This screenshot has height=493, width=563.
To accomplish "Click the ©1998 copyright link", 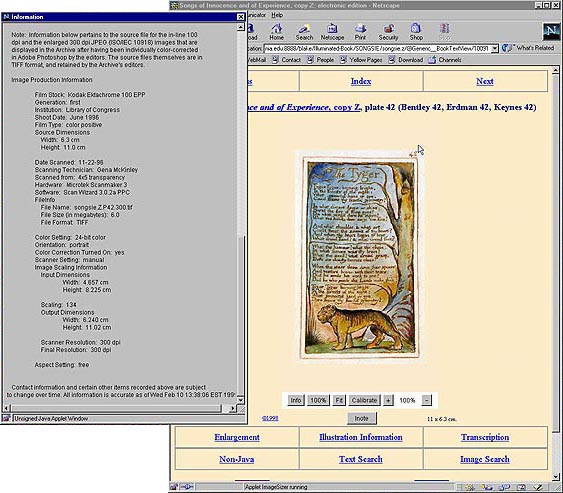I will point(270,418).
